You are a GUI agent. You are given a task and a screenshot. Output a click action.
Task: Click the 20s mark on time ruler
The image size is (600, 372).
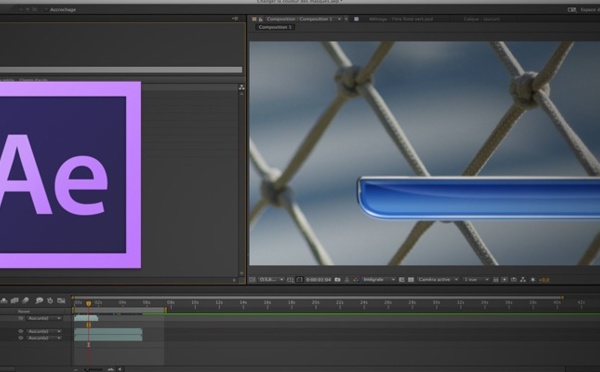click(315, 303)
